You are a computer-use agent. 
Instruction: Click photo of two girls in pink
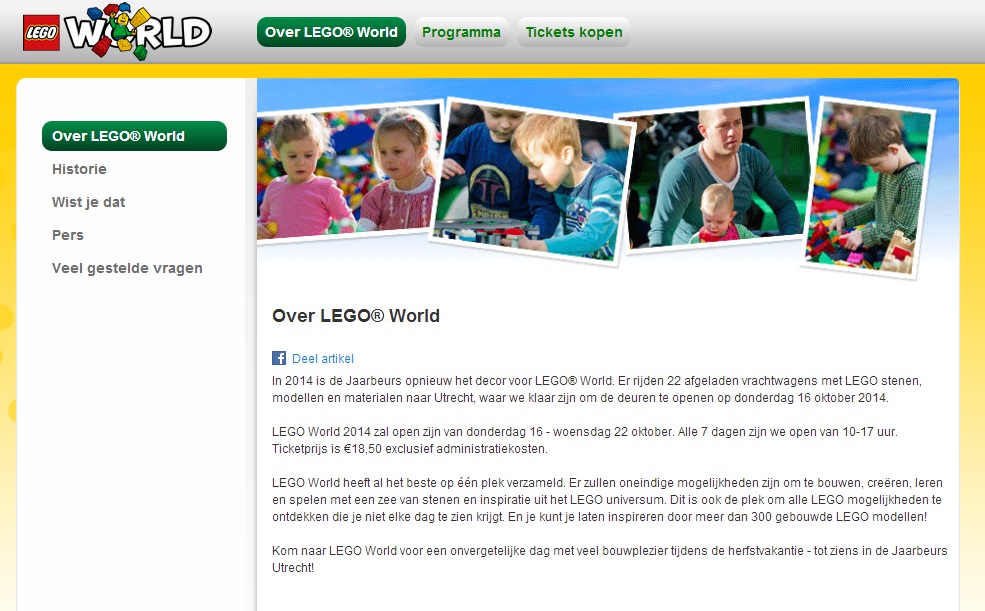click(x=348, y=171)
